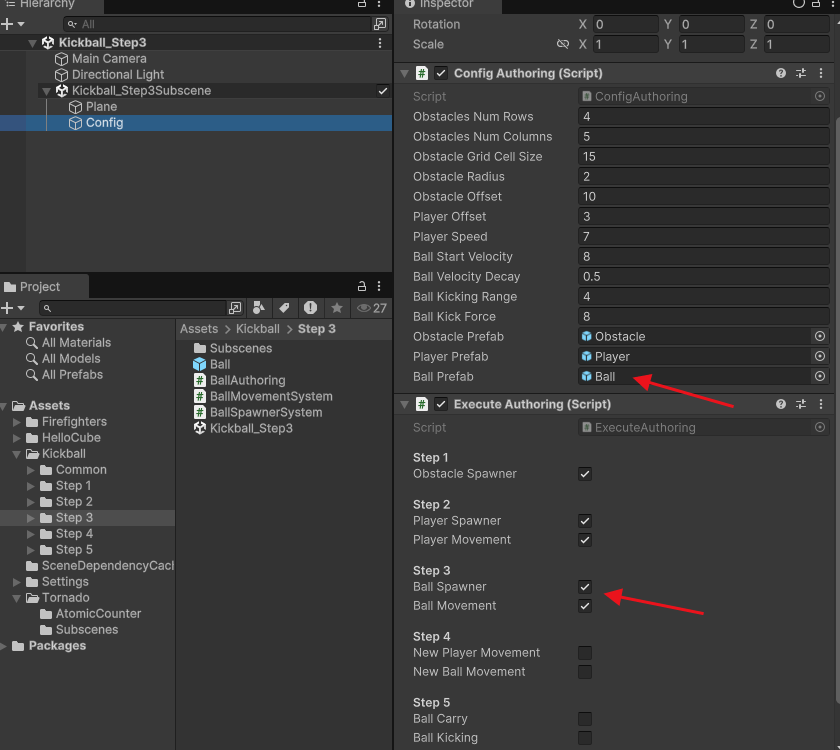The image size is (840, 750).
Task: Collapse Kickball folder arrow
Action: coord(17,454)
